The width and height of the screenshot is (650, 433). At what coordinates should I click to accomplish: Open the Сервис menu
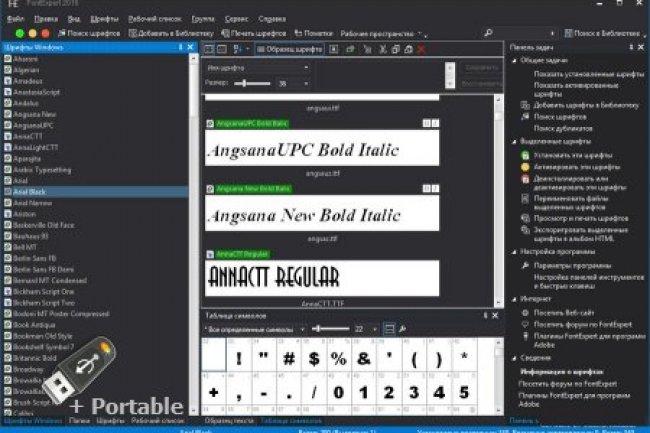click(x=237, y=19)
